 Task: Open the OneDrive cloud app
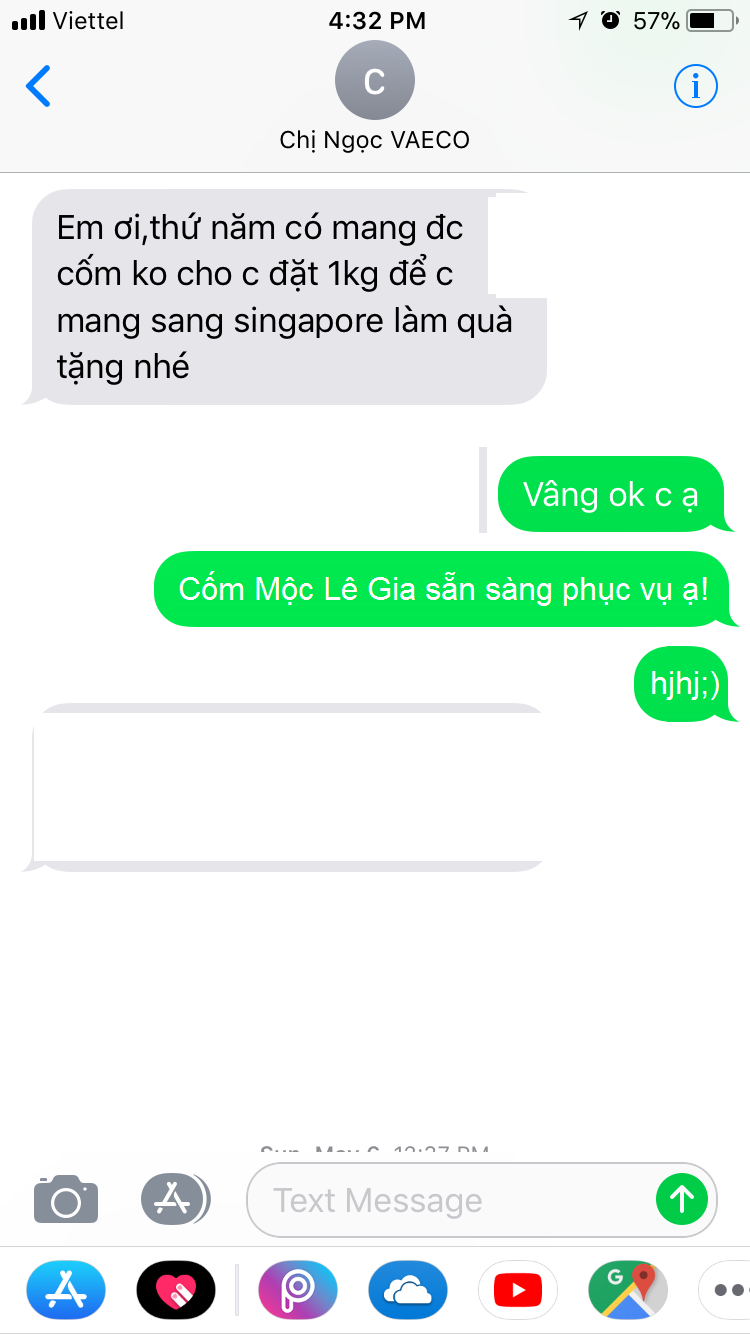tap(408, 1290)
